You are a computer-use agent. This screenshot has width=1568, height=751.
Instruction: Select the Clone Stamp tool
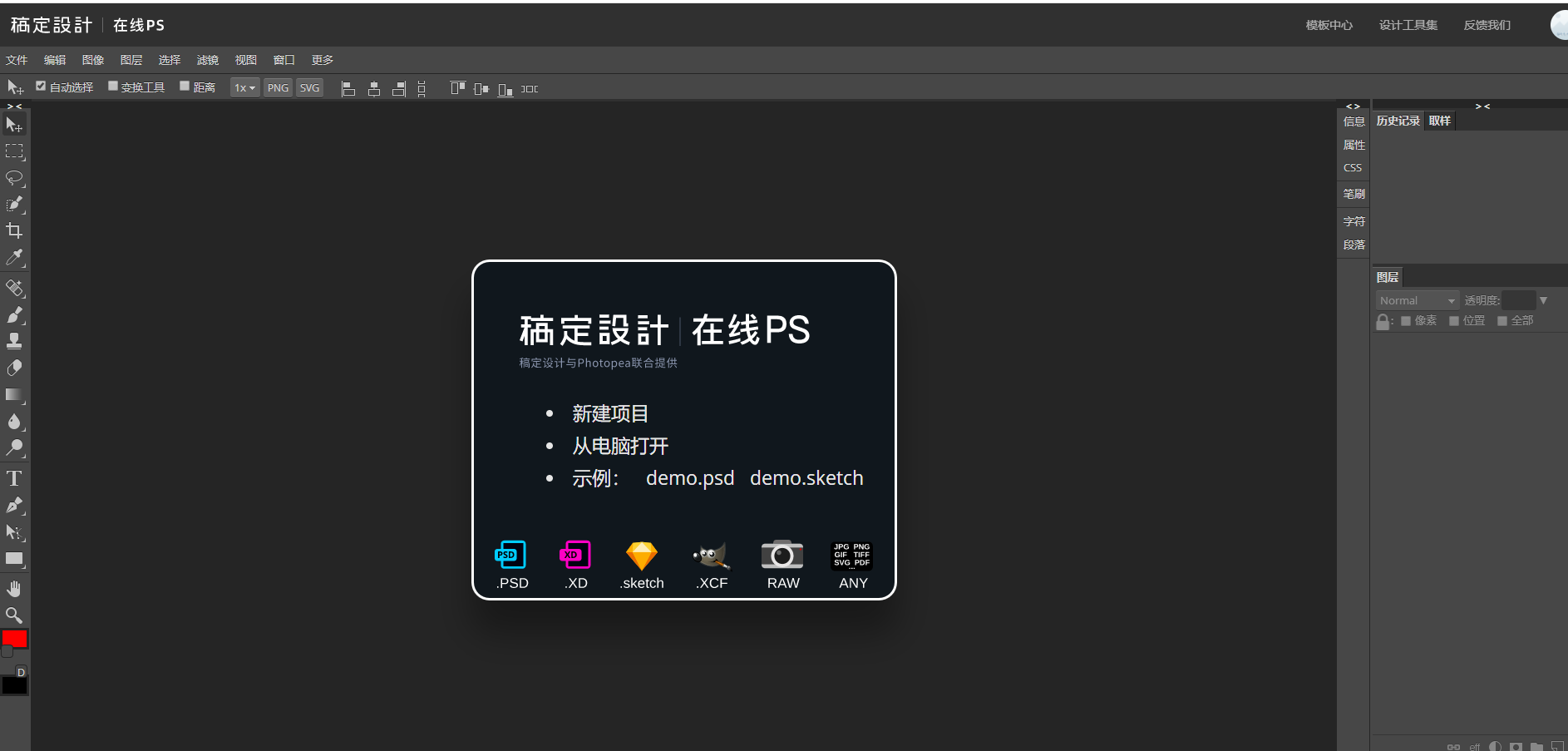[x=14, y=342]
